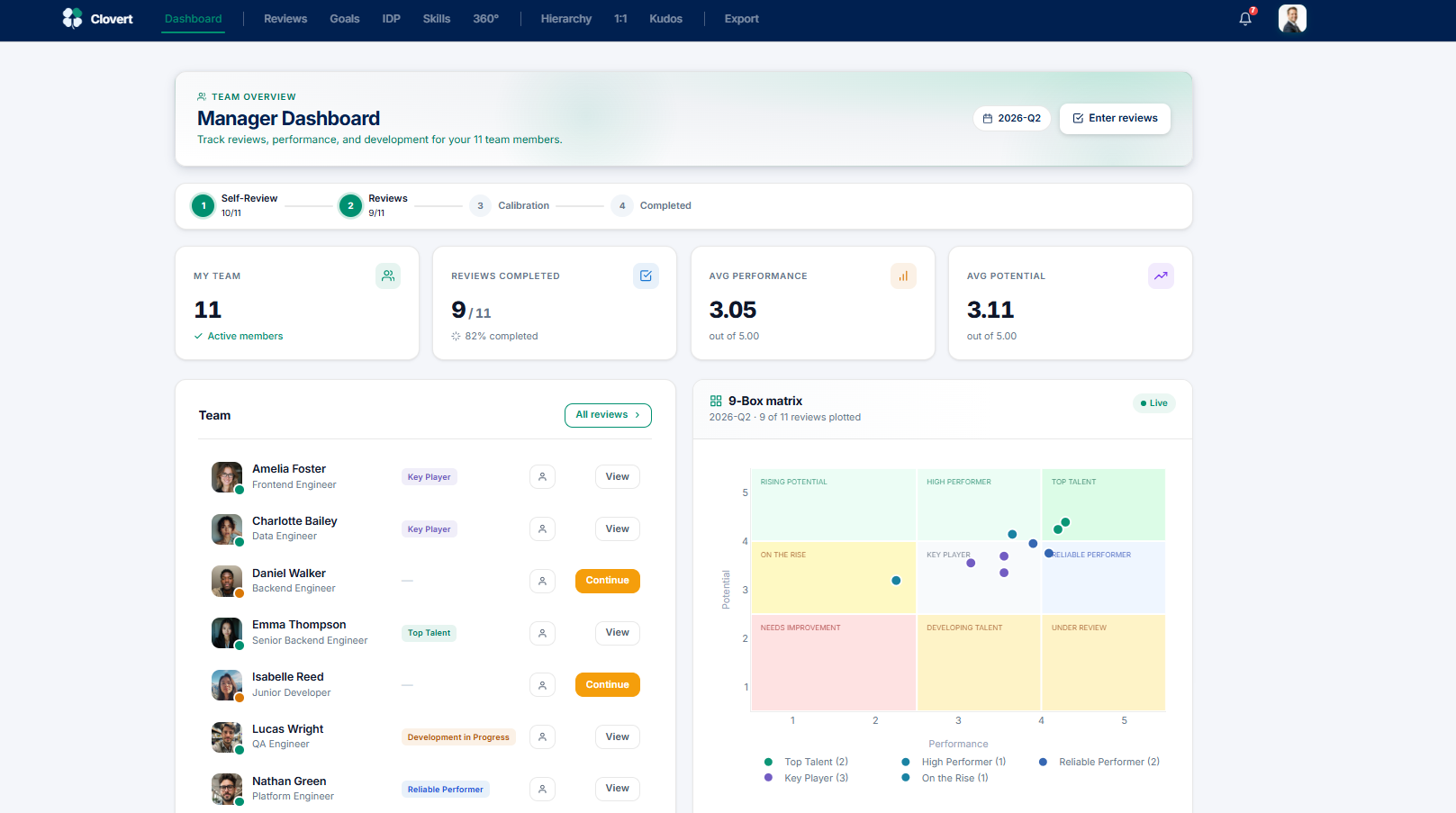
Task: Select step 4 Completed circle
Action: point(621,205)
